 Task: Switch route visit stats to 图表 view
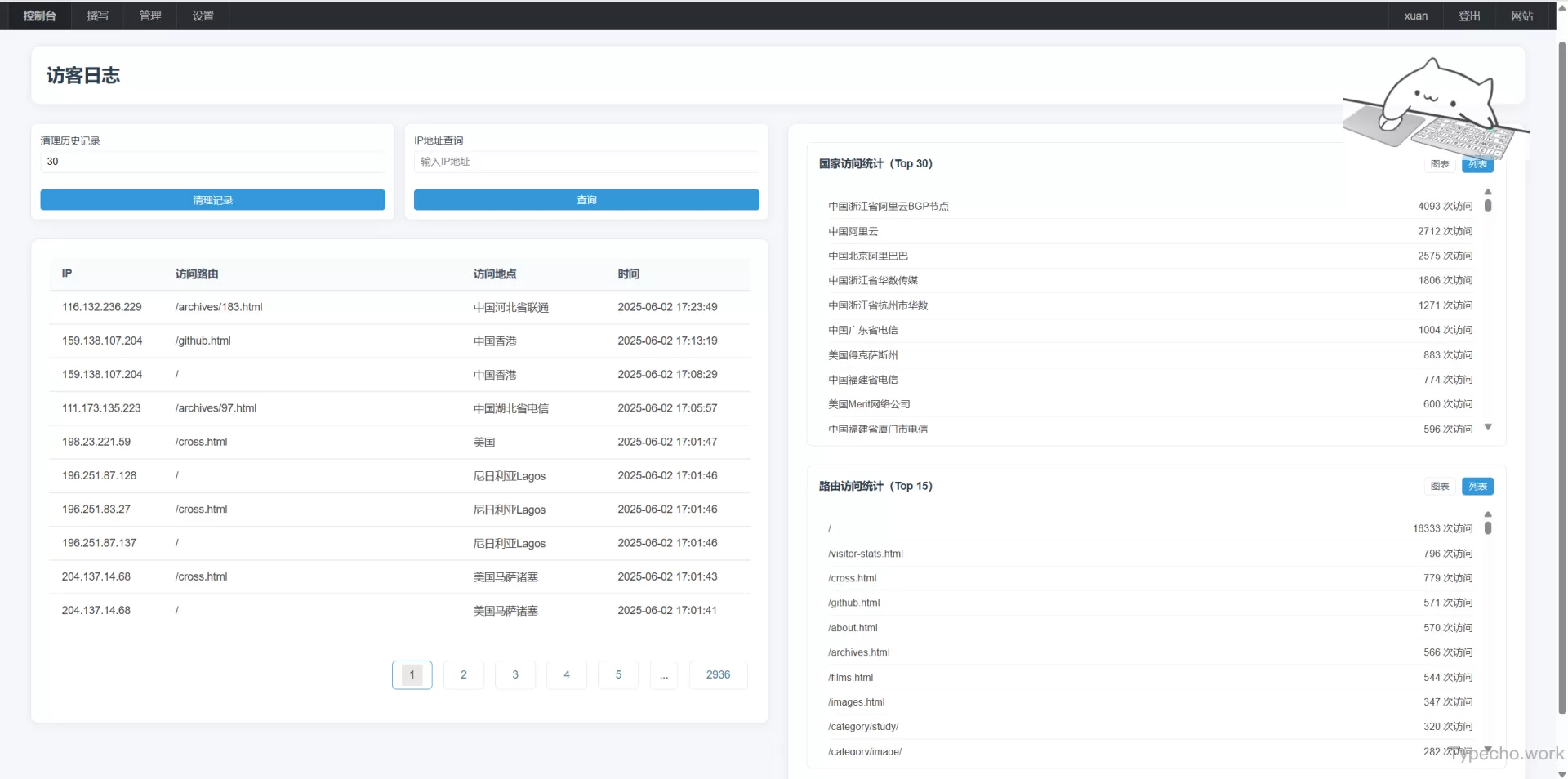coord(1440,487)
